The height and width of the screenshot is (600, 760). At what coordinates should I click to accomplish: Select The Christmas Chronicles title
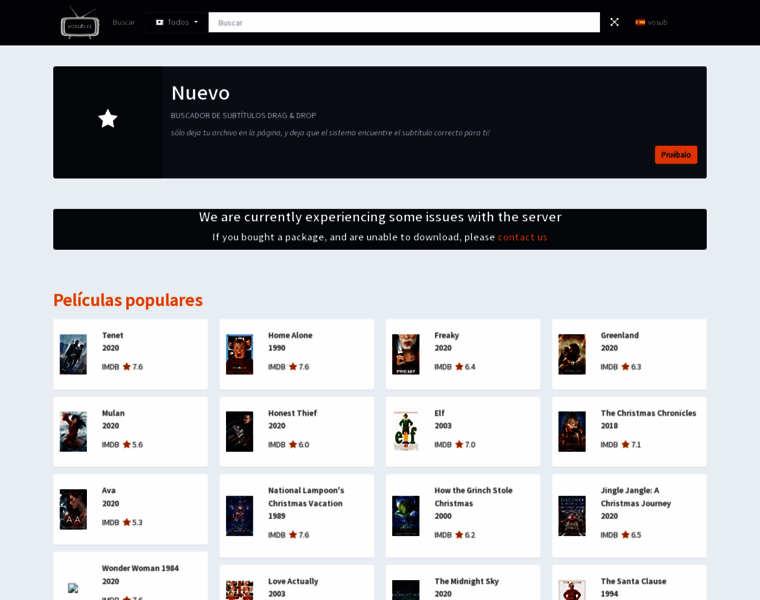tap(649, 413)
